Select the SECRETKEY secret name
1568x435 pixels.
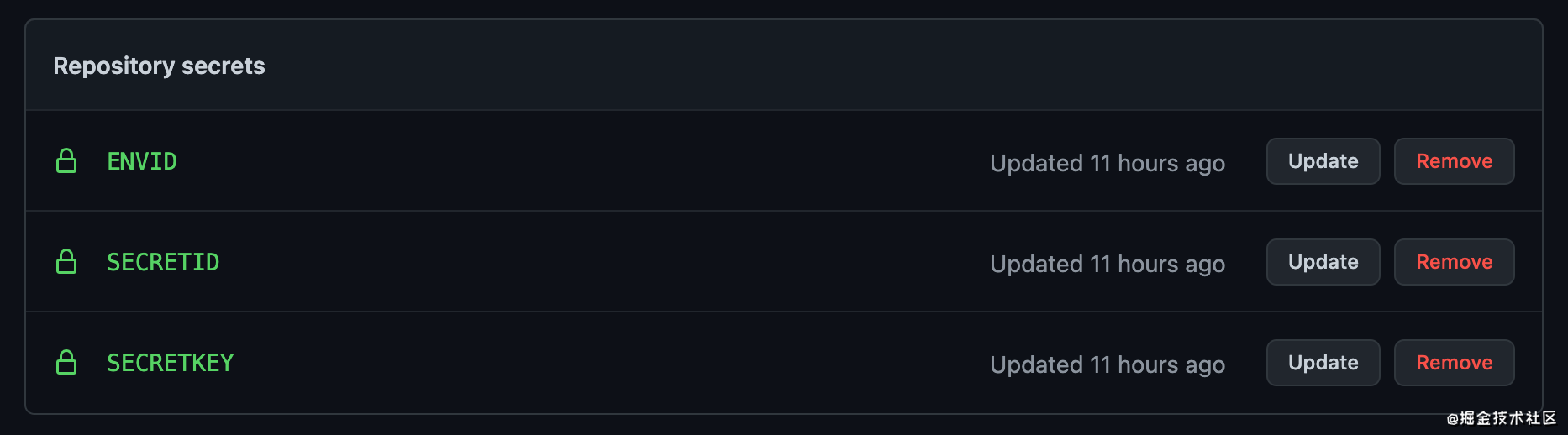tap(171, 363)
